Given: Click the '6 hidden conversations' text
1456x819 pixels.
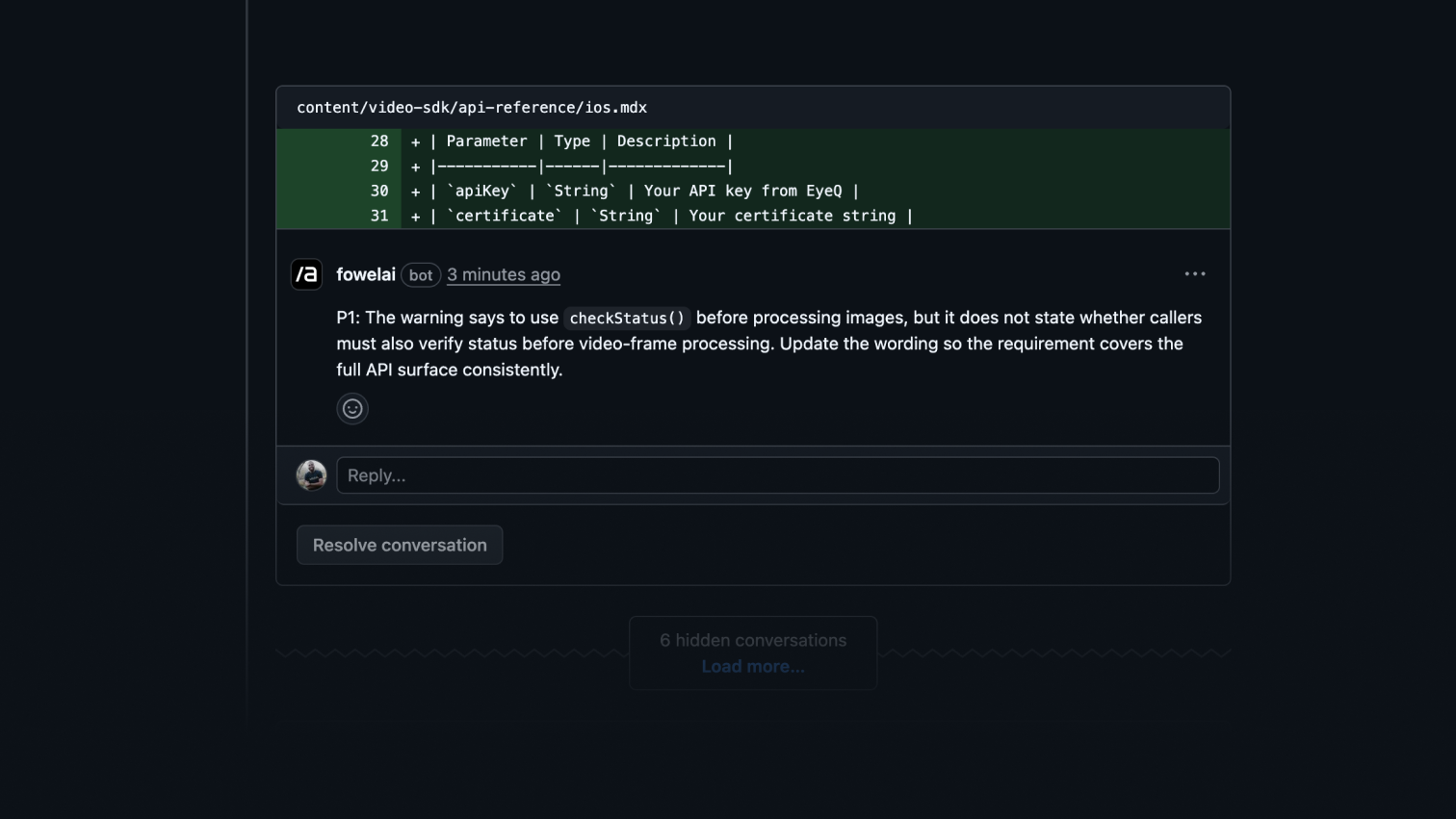Looking at the screenshot, I should point(753,640).
